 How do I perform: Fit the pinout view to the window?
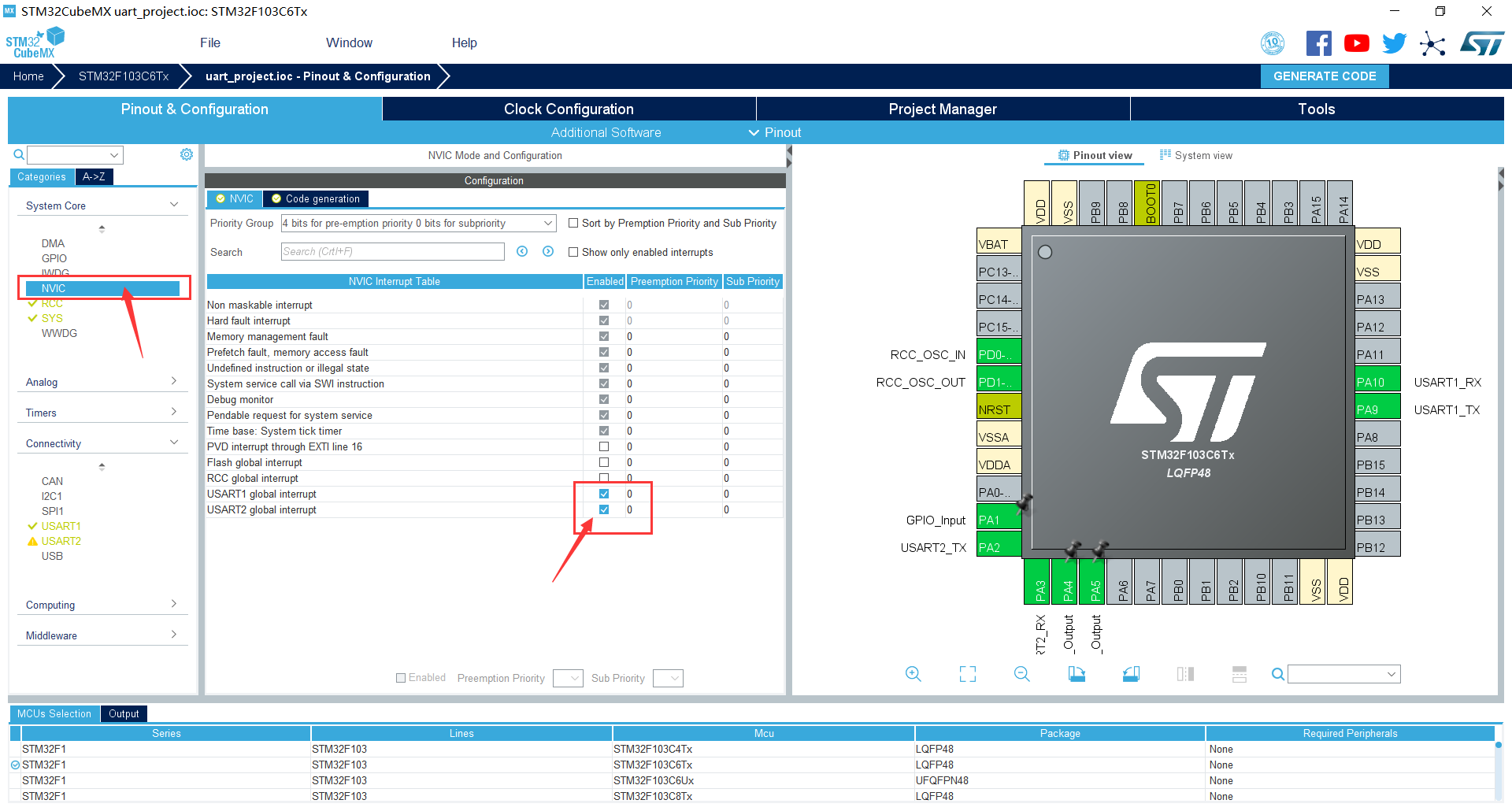(968, 674)
